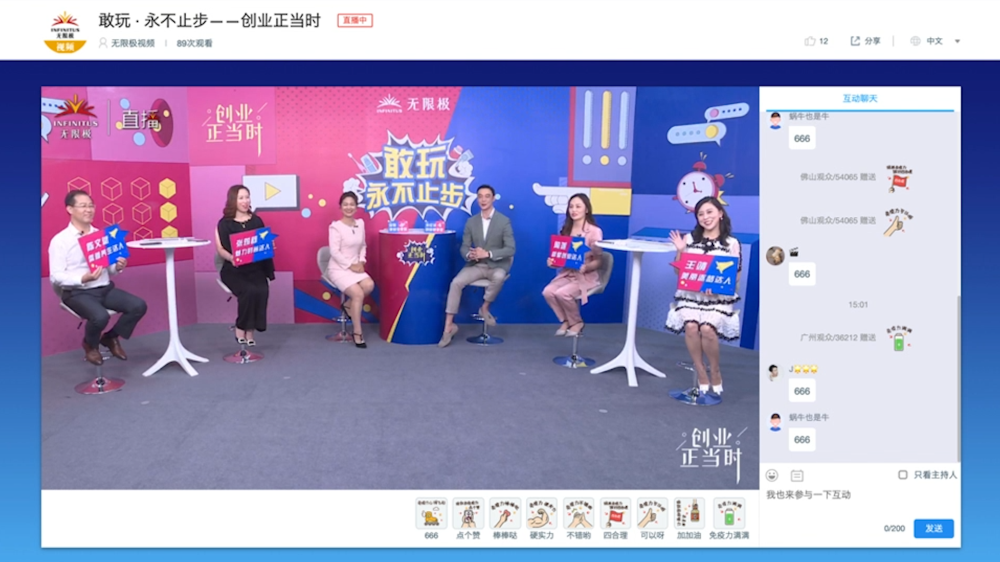Click the live video player area
Viewport: 1000px width, 562px height.
[x=400, y=288]
